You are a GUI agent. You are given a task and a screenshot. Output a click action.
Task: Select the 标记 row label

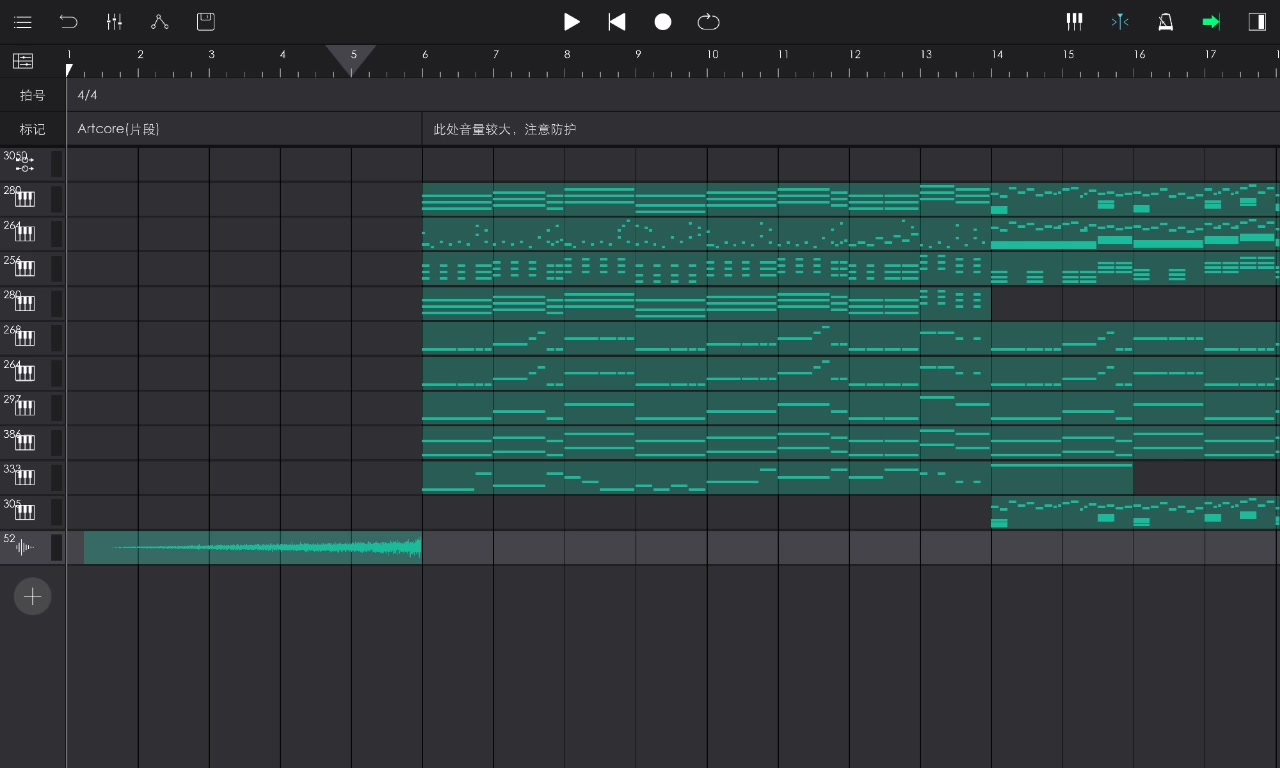33,129
